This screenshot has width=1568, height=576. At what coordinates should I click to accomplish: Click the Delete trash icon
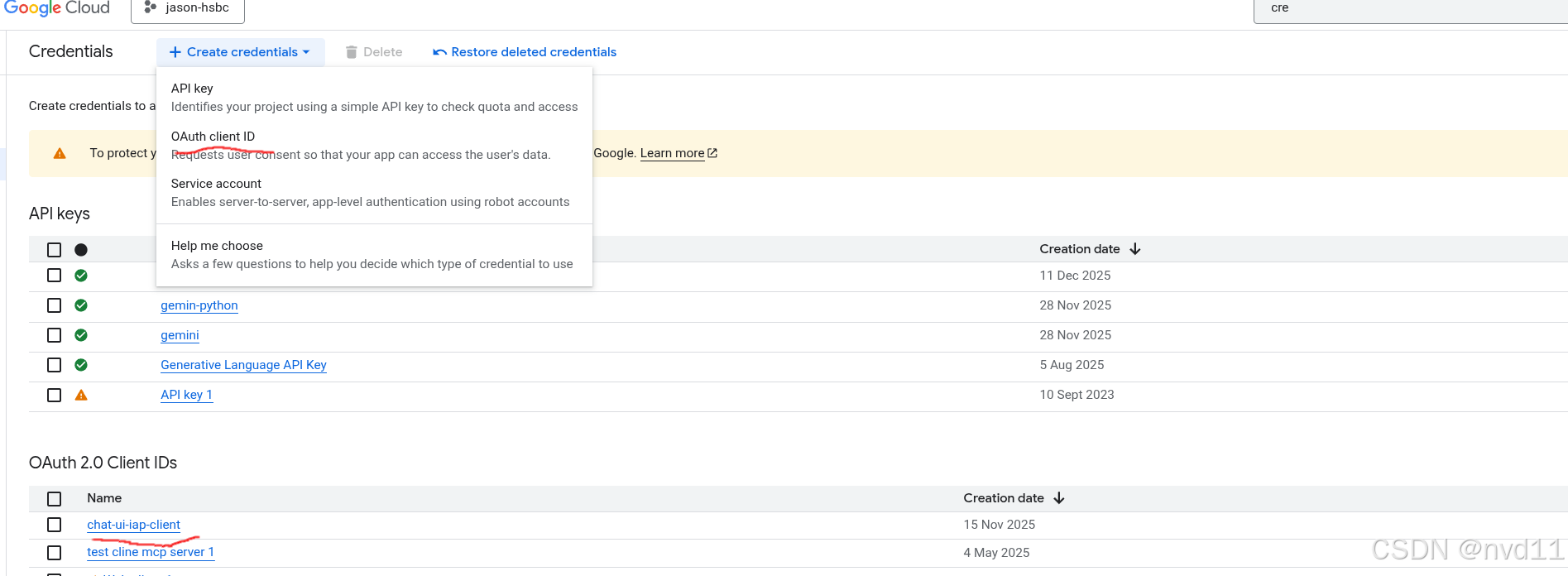tap(352, 52)
